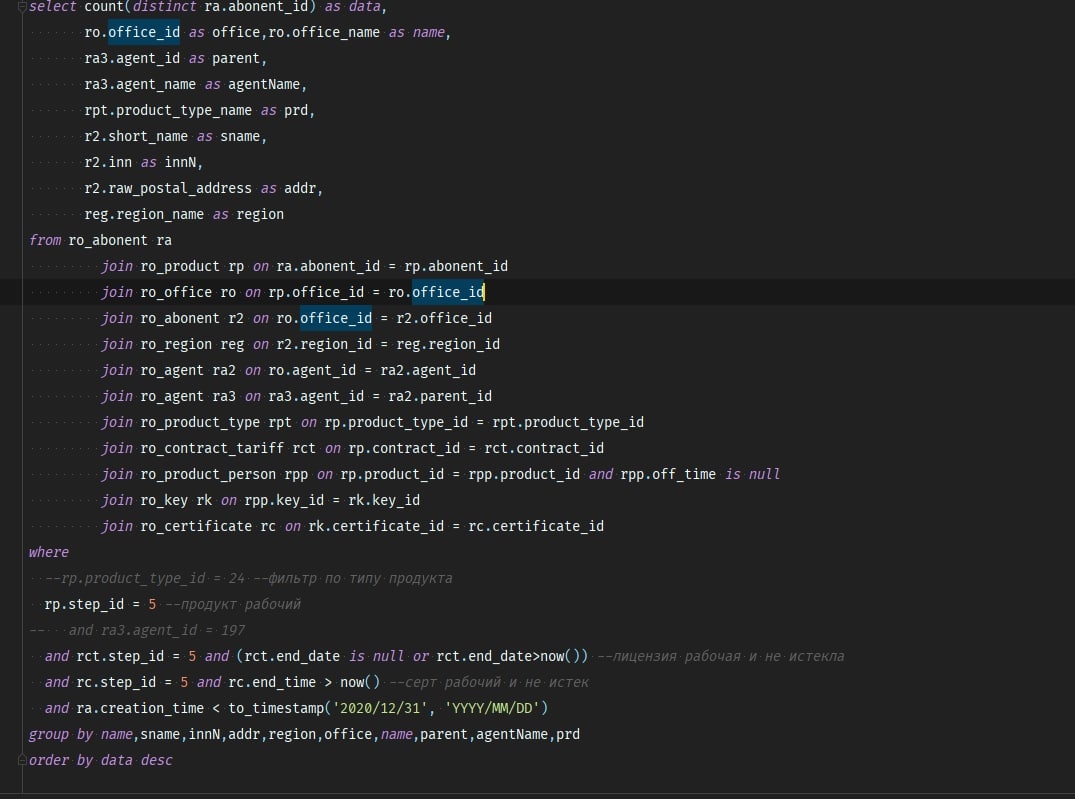Click 'rp.office_id' in the ro_office join line

(x=316, y=292)
